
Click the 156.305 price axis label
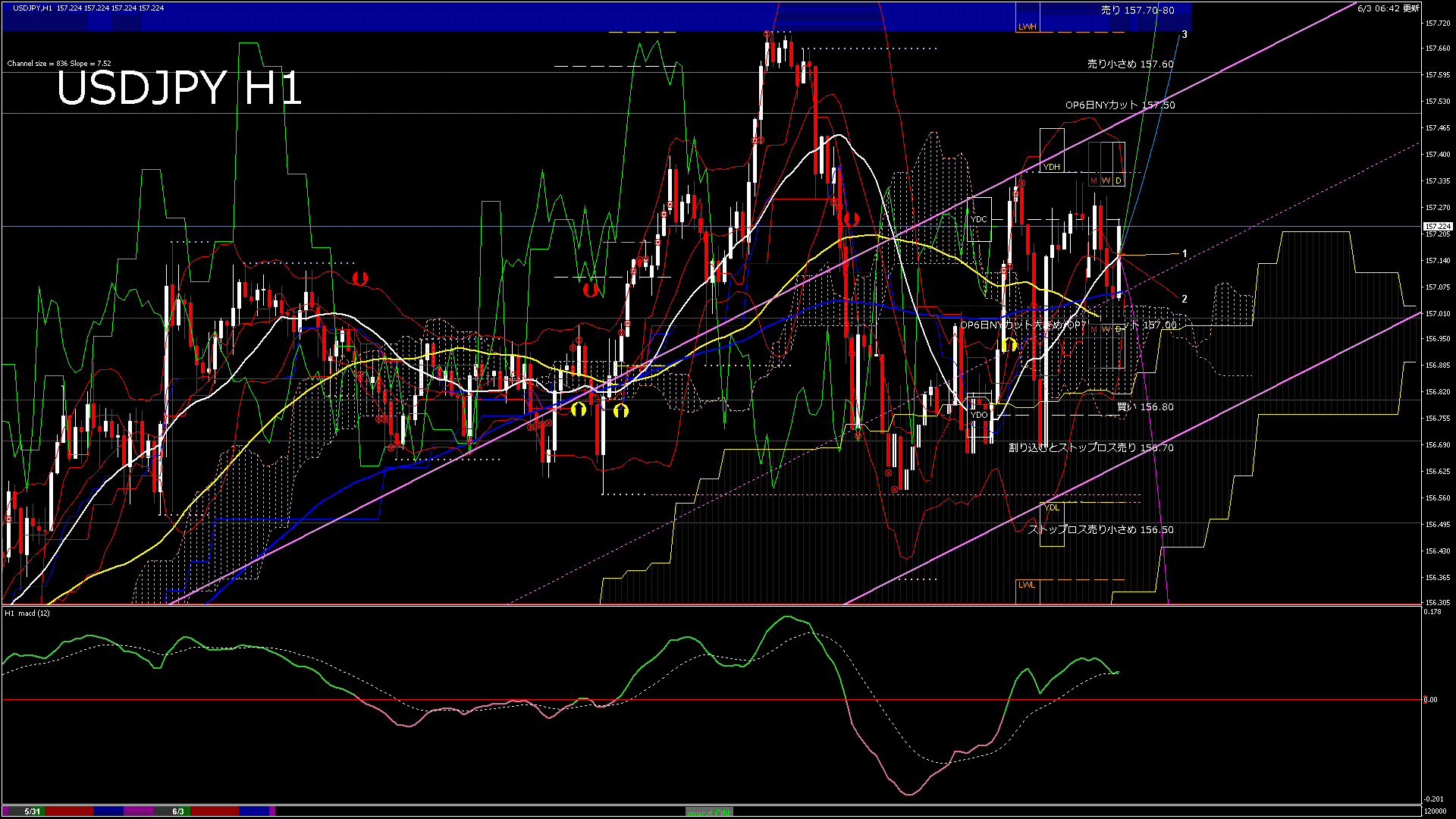click(1438, 603)
